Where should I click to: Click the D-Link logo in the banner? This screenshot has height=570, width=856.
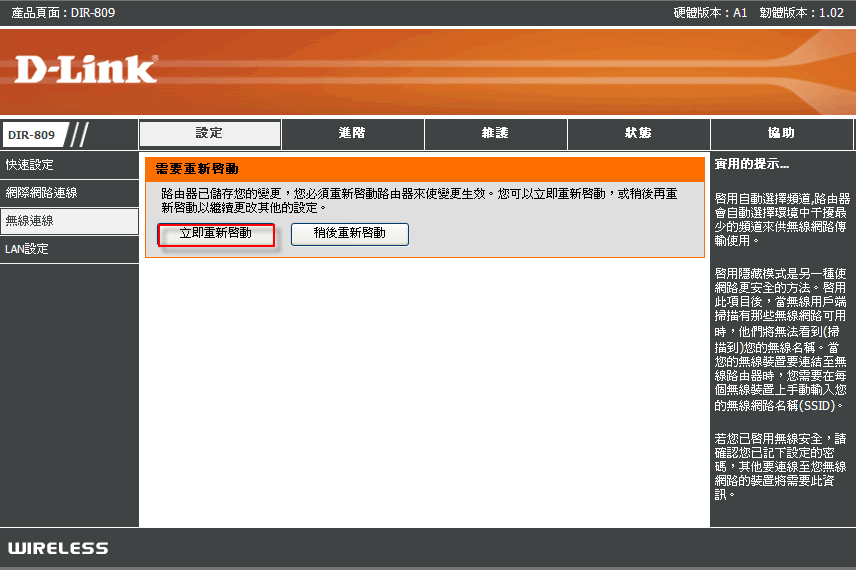point(86,69)
